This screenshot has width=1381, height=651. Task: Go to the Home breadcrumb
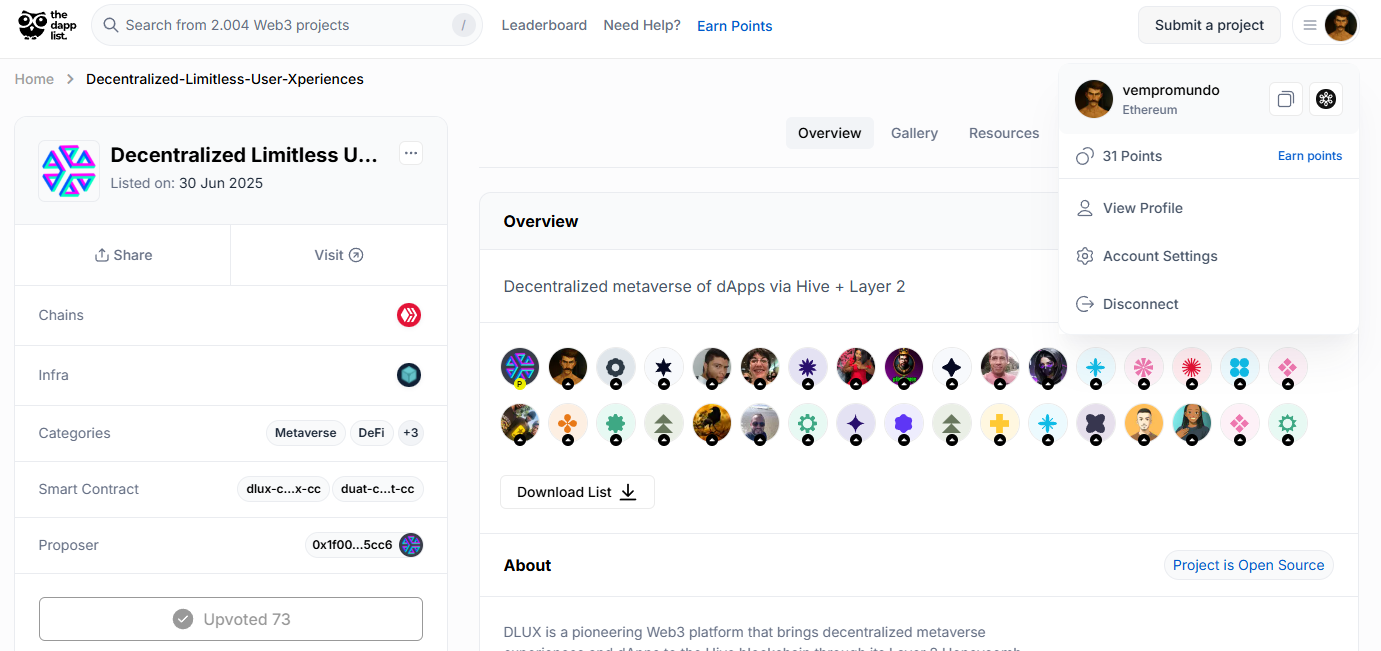(34, 79)
